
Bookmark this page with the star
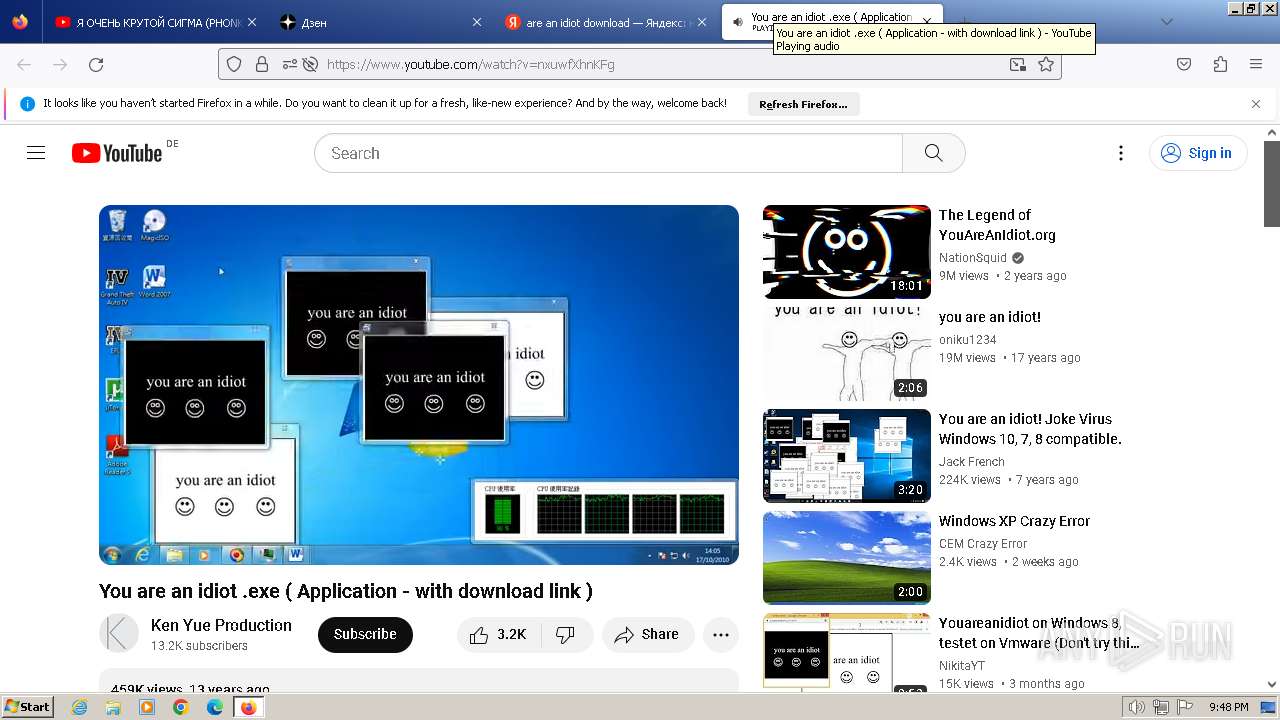pos(1046,64)
